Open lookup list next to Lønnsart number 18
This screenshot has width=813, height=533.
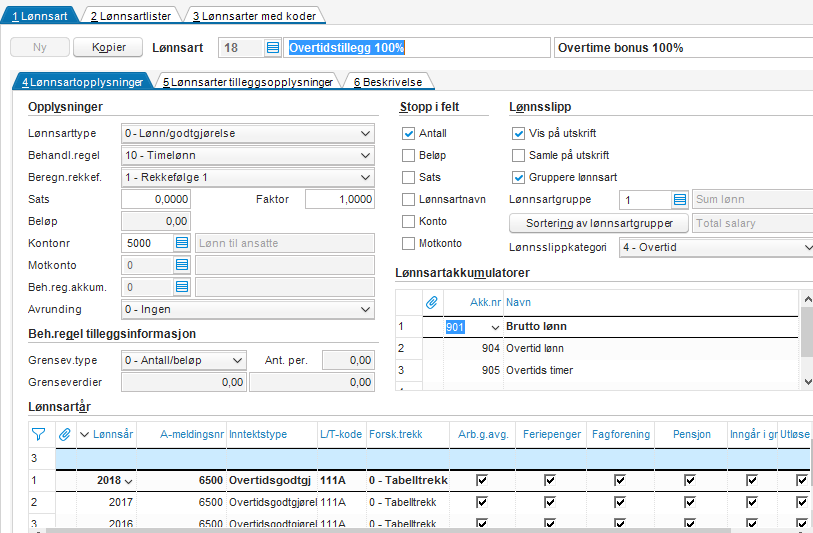pos(273,48)
